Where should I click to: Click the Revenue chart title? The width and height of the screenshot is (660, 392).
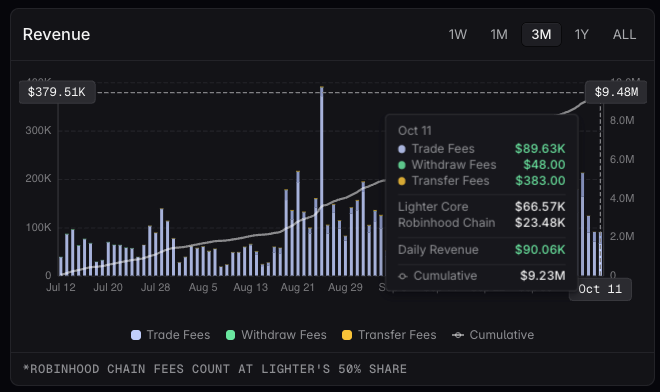(56, 35)
